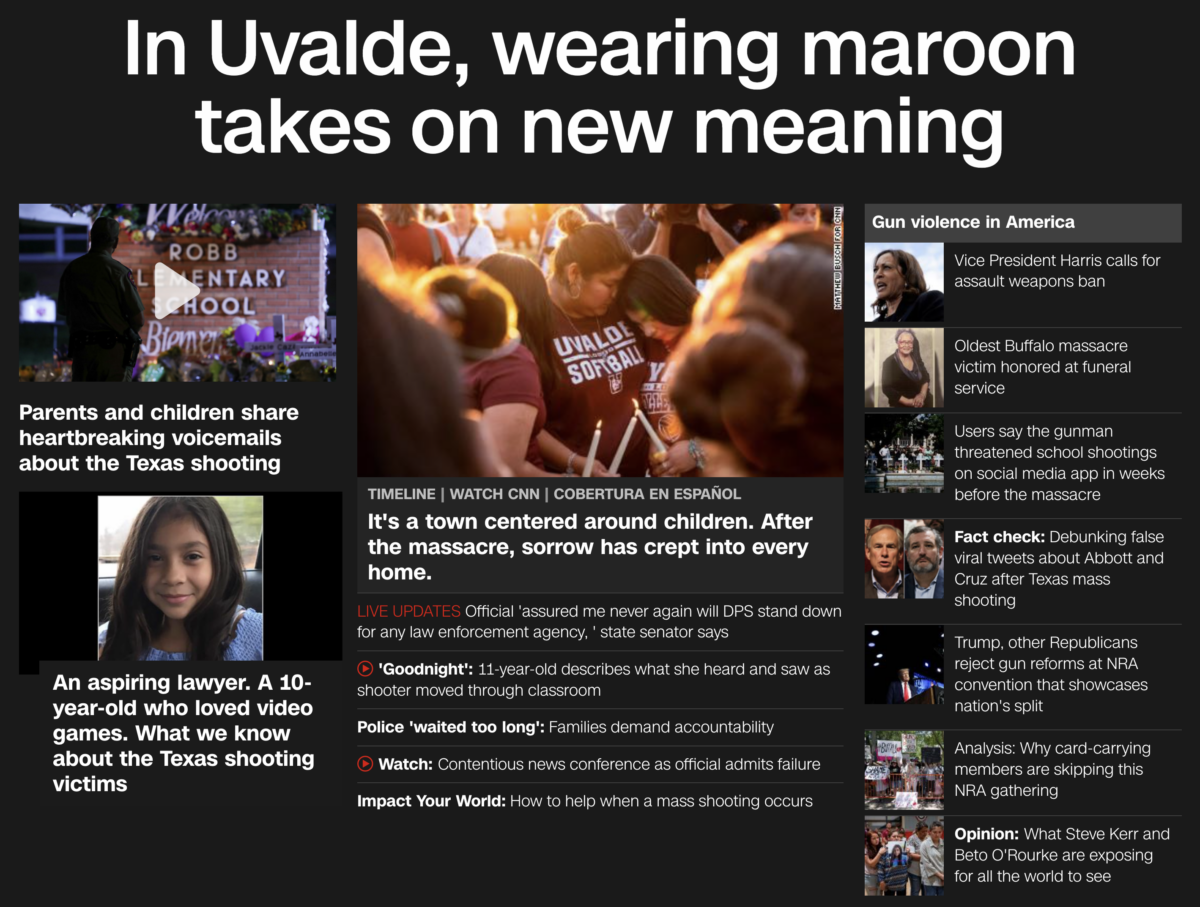Read 'Parents and children share heartbreaking voicemails' story
1200x907 pixels.
[159, 438]
